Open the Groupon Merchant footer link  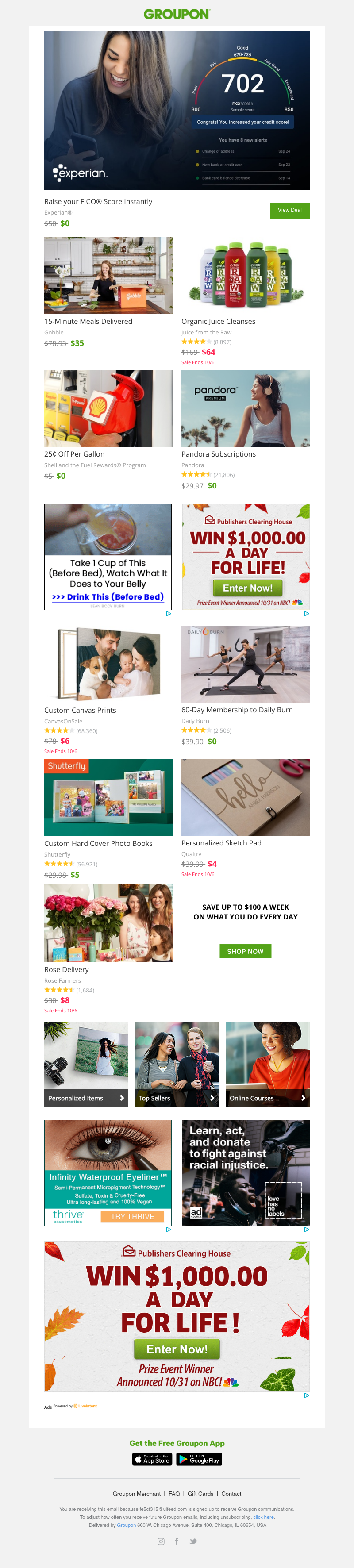pyautogui.click(x=136, y=1494)
